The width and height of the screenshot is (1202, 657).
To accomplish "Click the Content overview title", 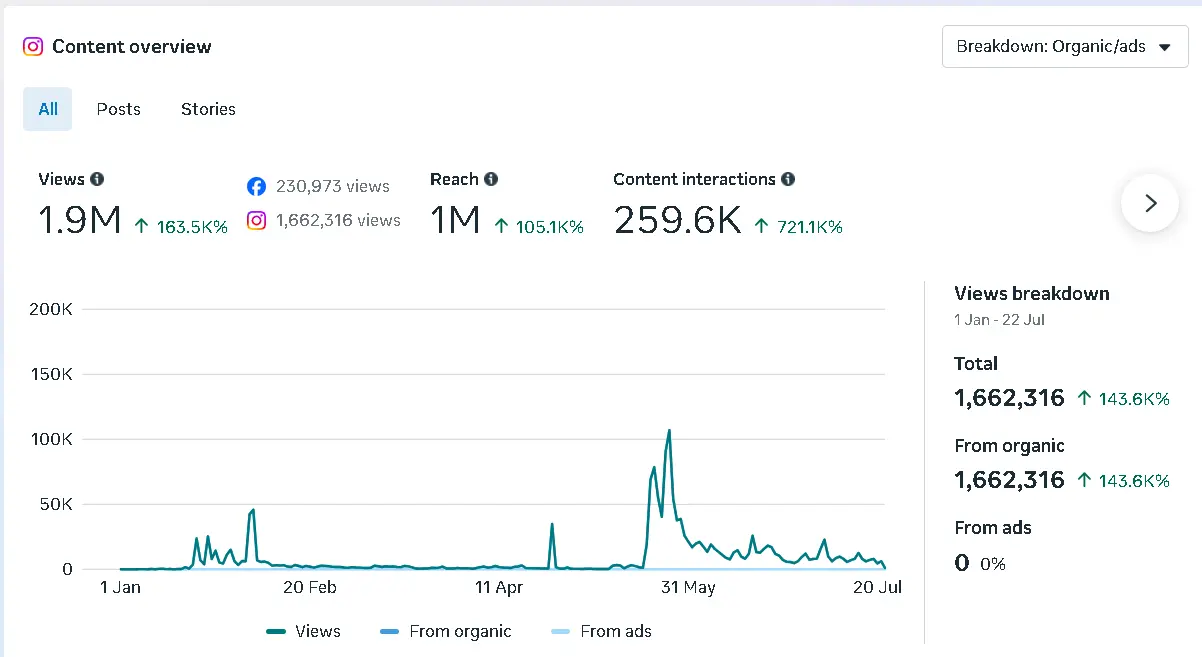I will point(132,47).
